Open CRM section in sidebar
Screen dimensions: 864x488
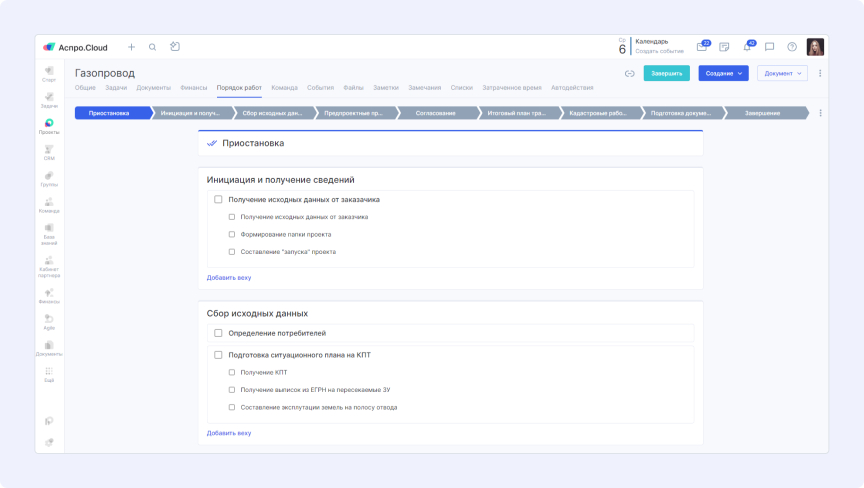[x=49, y=153]
